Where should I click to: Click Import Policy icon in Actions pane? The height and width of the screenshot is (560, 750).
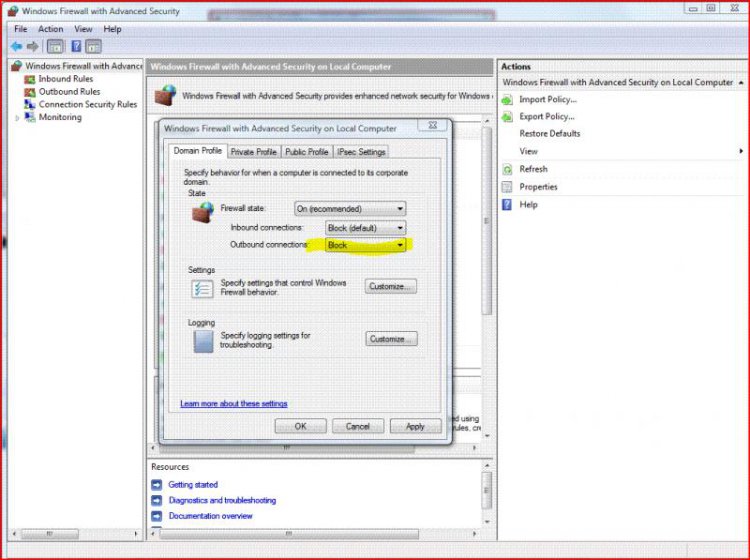[x=508, y=99]
